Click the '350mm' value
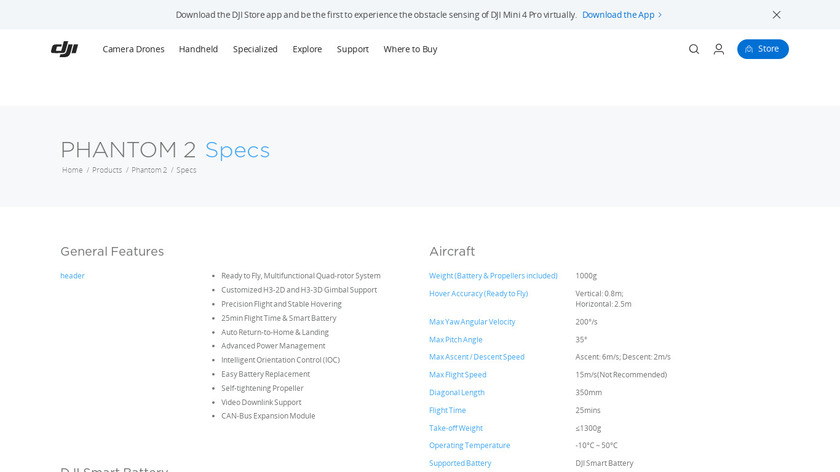The image size is (840, 472). [x=588, y=393]
